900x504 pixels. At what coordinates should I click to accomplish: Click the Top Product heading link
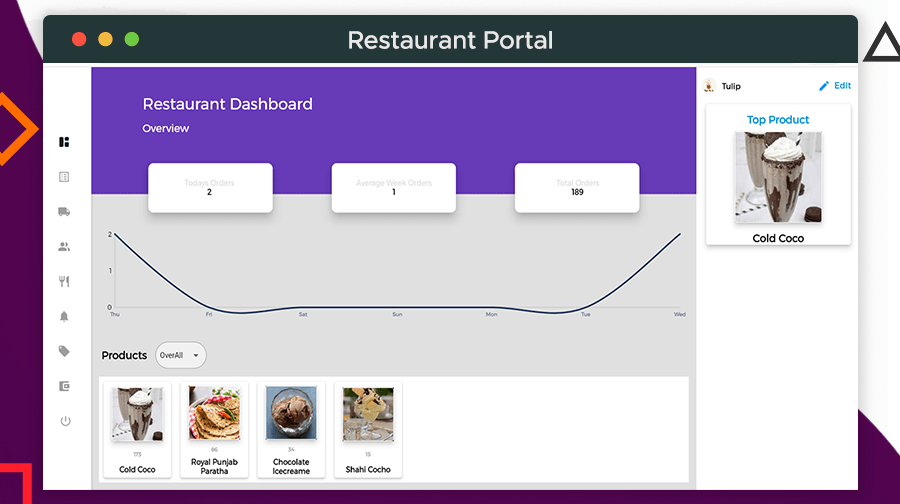(778, 120)
